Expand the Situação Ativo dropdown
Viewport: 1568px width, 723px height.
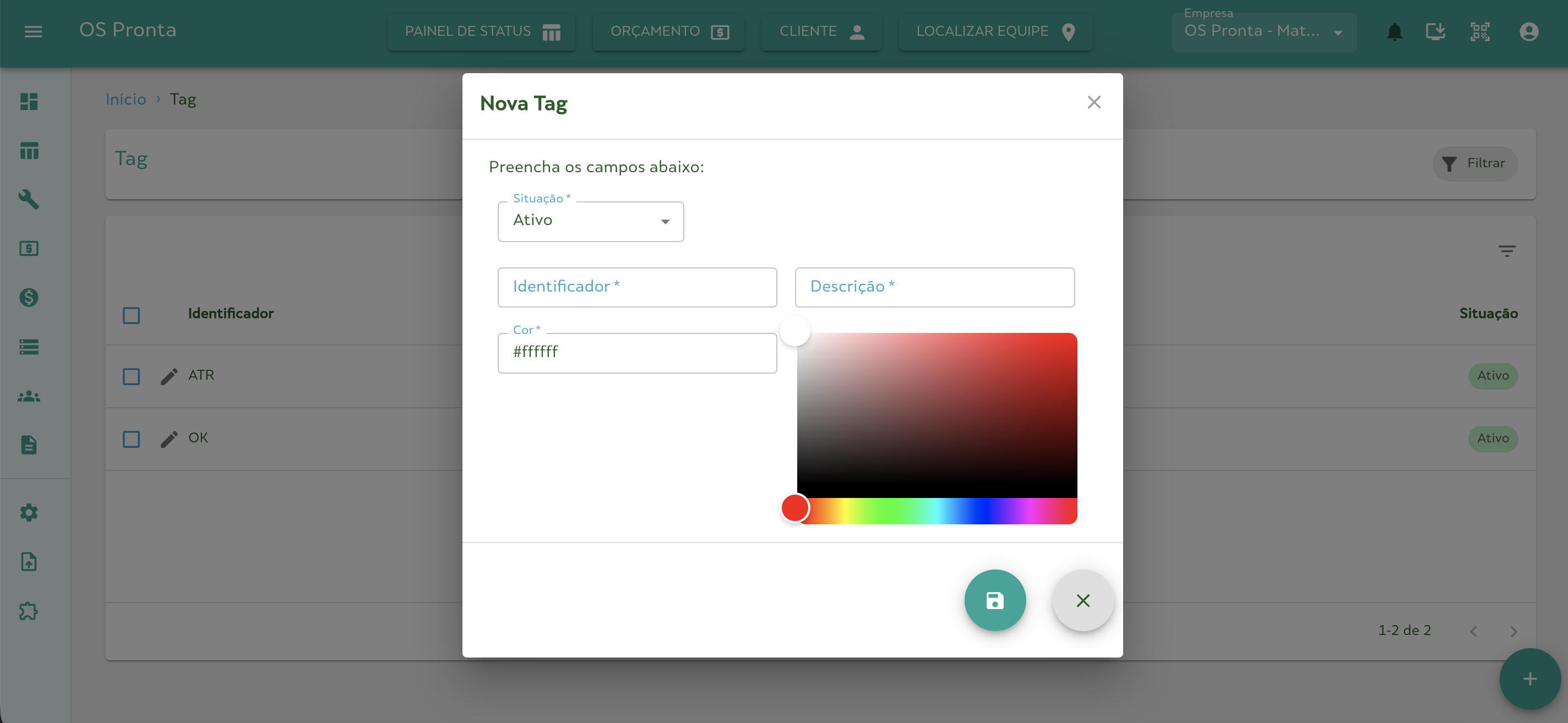(x=590, y=221)
